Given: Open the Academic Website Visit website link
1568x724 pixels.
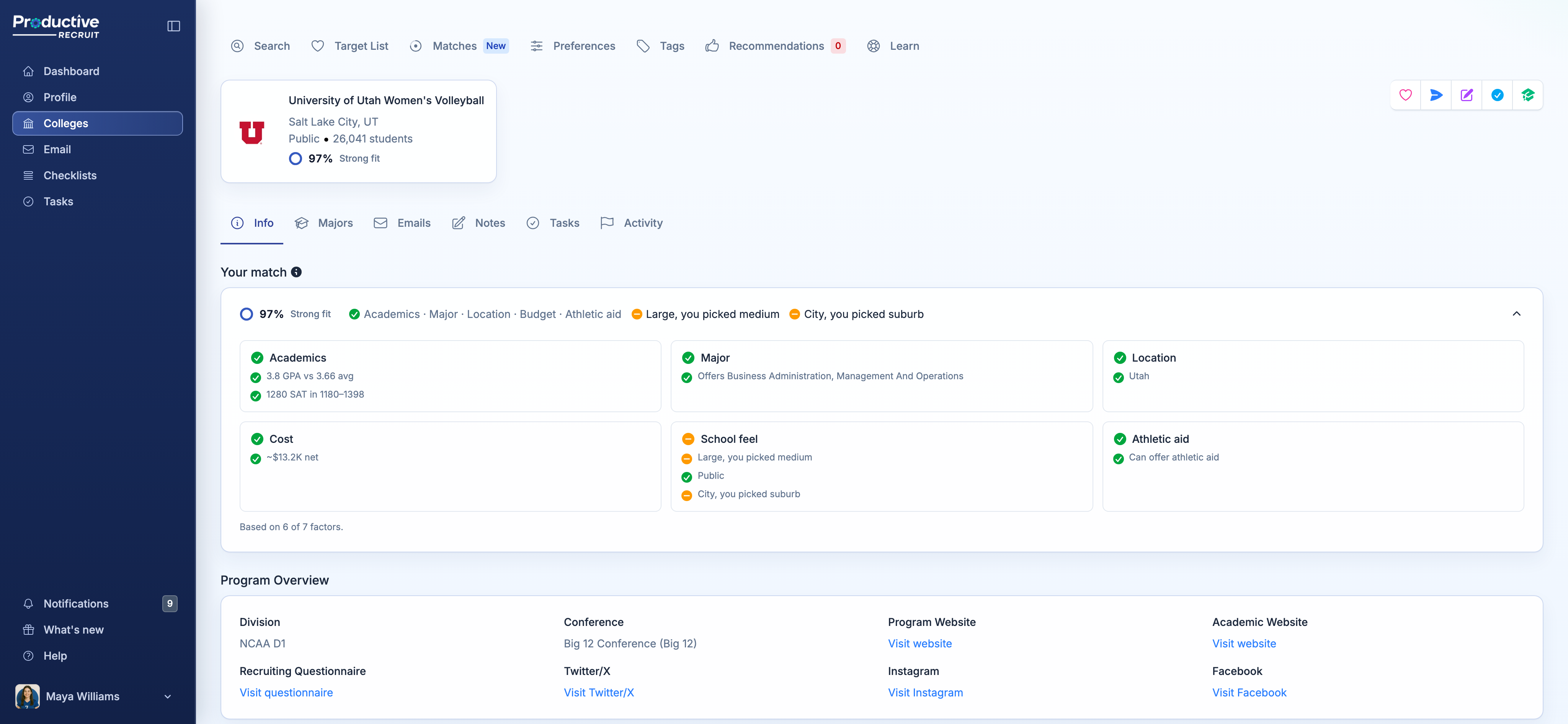Looking at the screenshot, I should pos(1244,644).
